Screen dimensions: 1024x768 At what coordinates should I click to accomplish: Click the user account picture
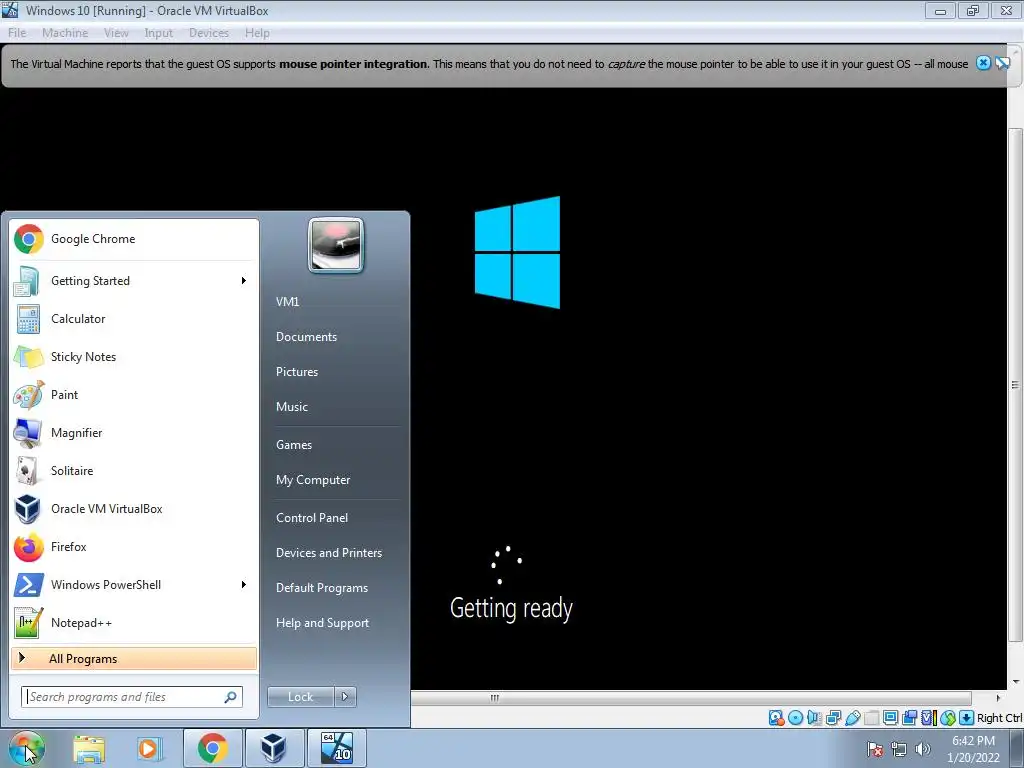pos(336,245)
